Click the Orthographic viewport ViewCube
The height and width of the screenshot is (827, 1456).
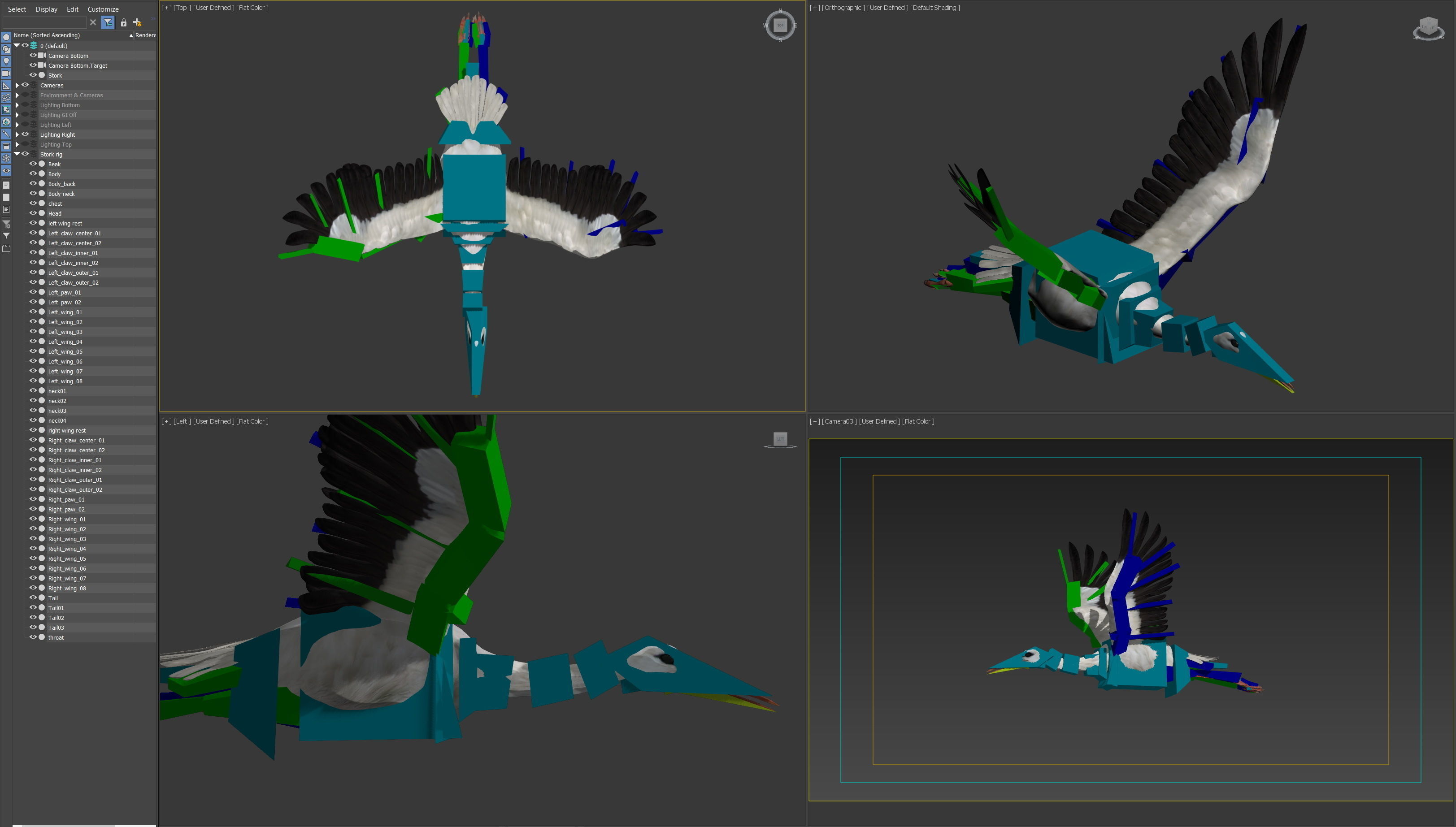1428,28
